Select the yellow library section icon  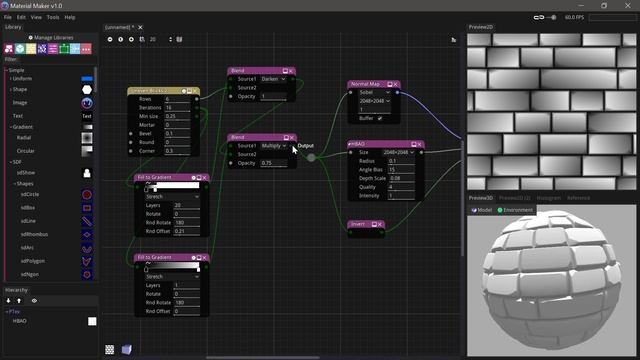[31, 49]
